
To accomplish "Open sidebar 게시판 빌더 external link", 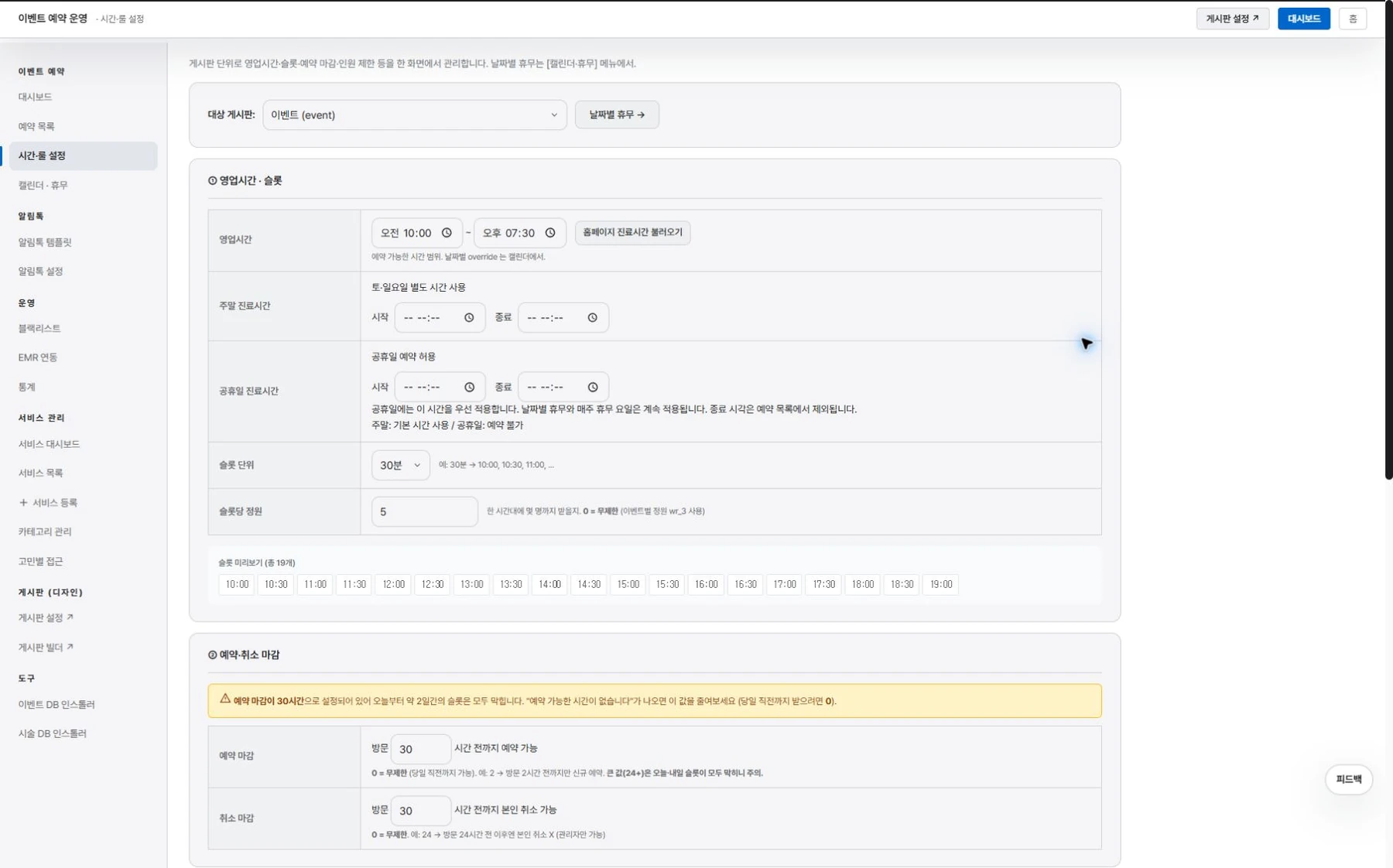I will pyautogui.click(x=46, y=648).
